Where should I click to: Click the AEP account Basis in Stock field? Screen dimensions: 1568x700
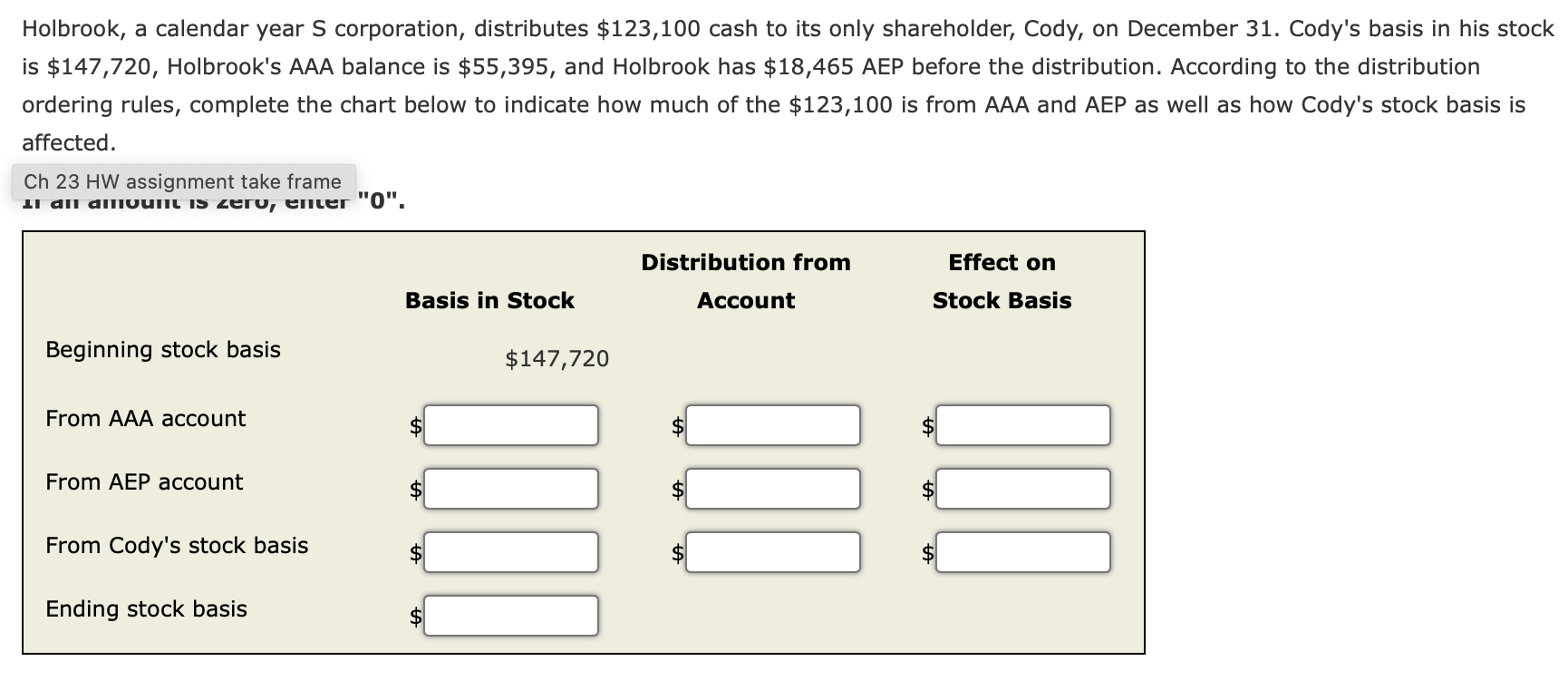511,489
